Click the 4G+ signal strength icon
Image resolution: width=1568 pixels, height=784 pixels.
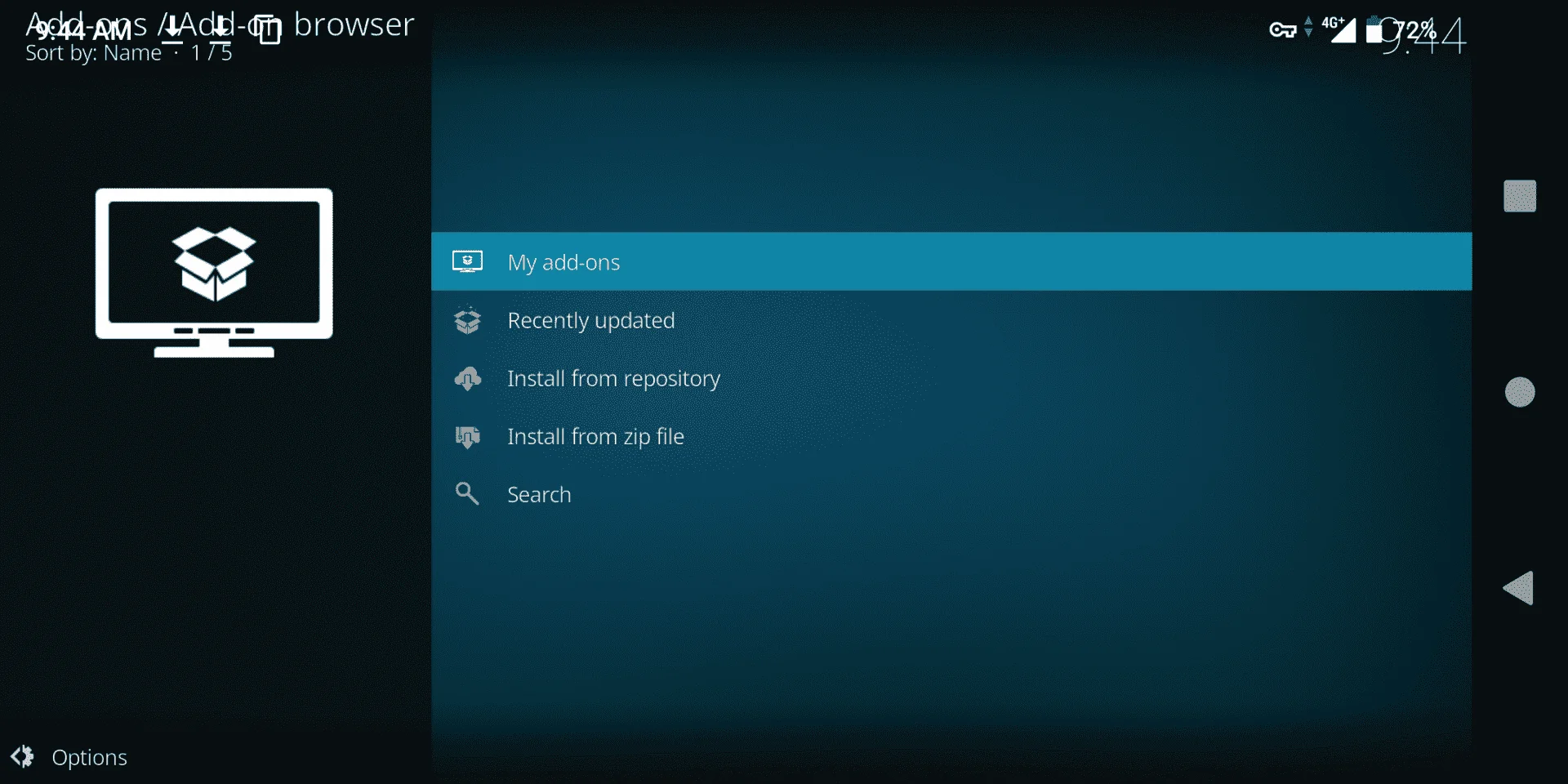coord(1339,29)
